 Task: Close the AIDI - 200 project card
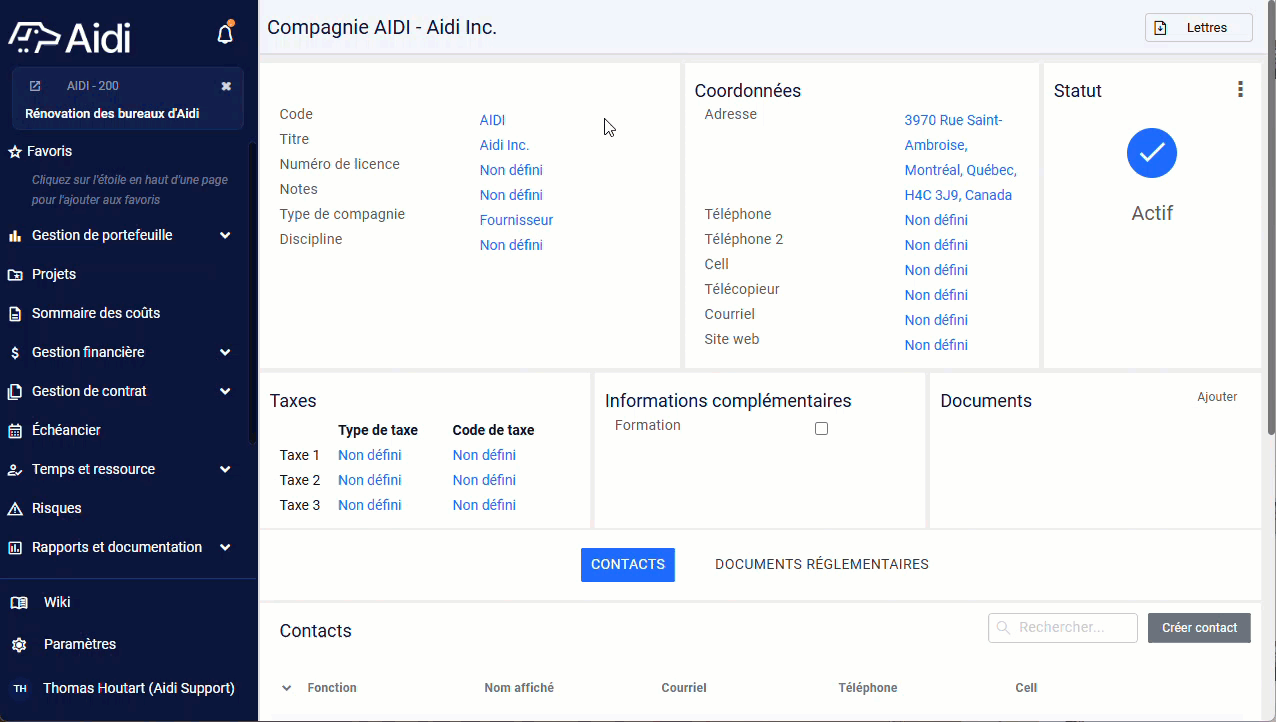tap(226, 86)
